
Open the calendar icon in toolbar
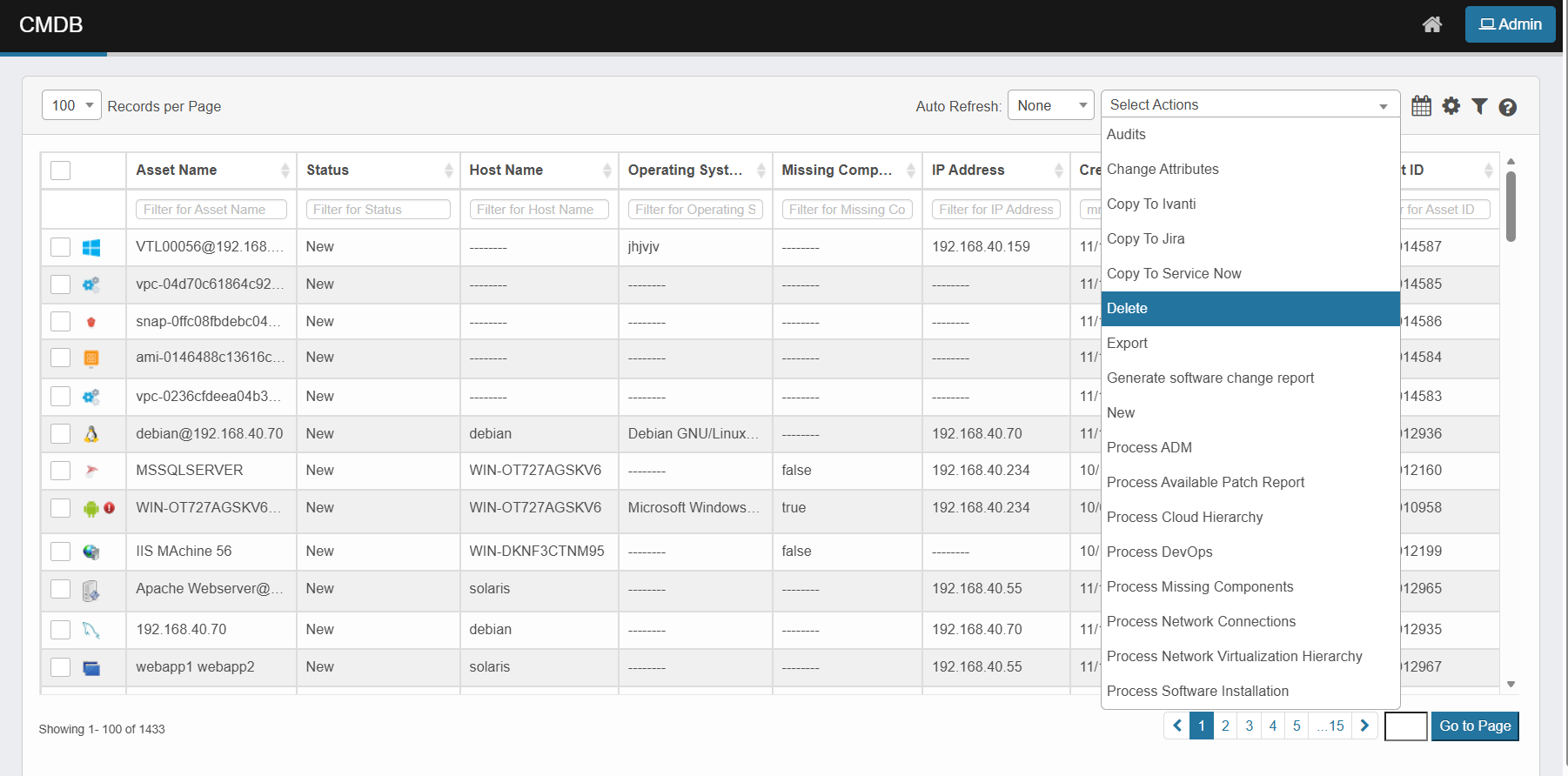coord(1421,106)
